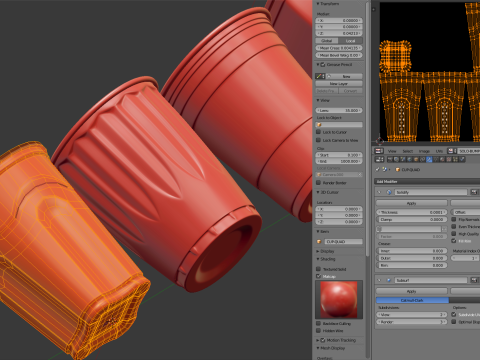
Task: Open the Object properties tab icon
Action: pos(416,159)
